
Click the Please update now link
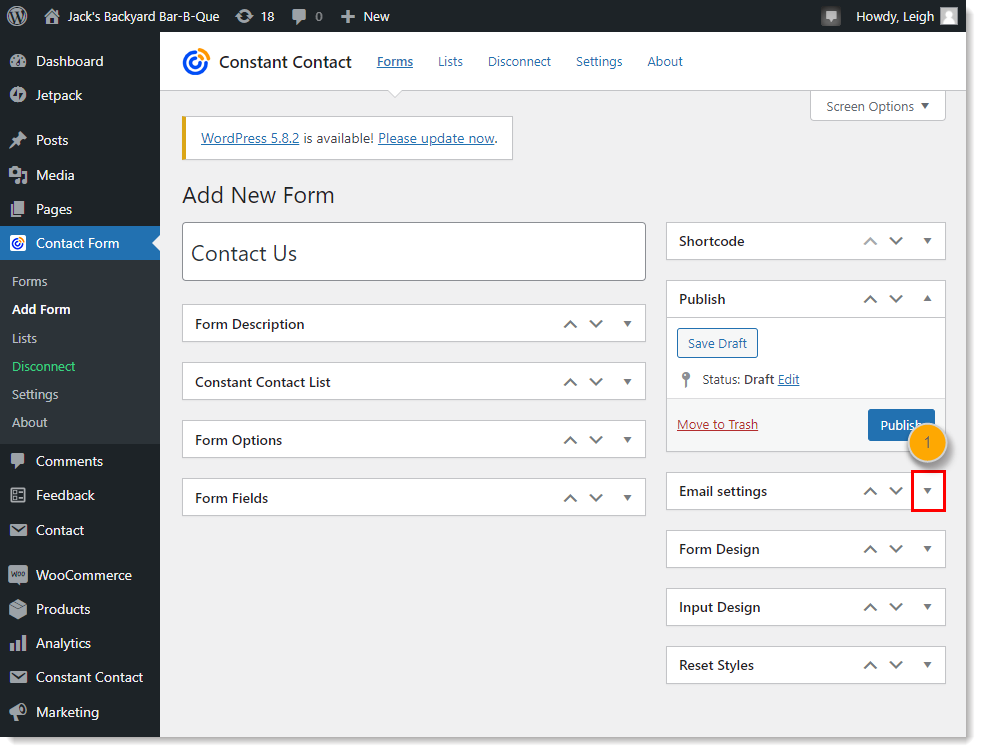[x=437, y=138]
